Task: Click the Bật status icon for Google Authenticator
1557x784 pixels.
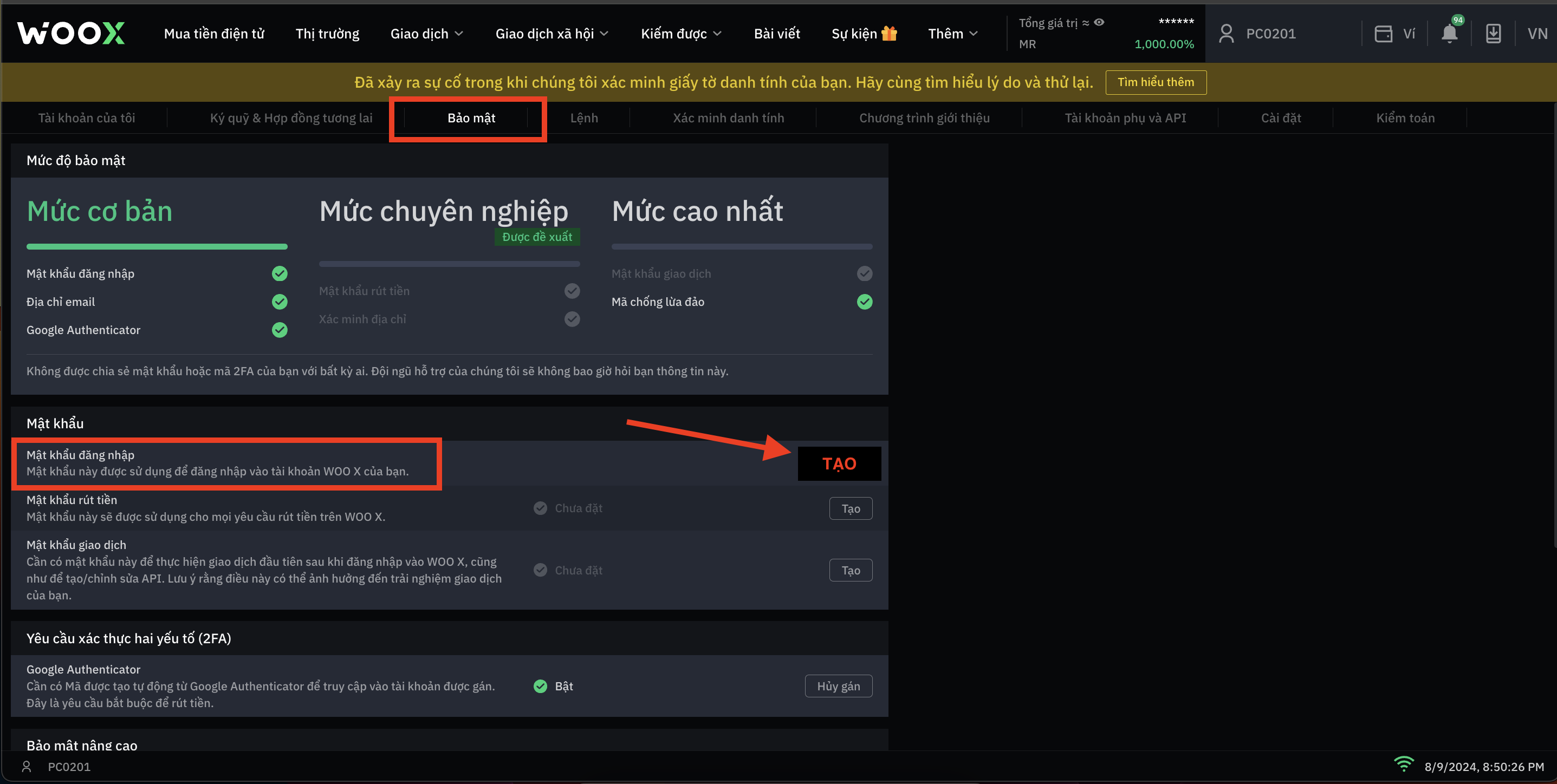Action: (540, 686)
